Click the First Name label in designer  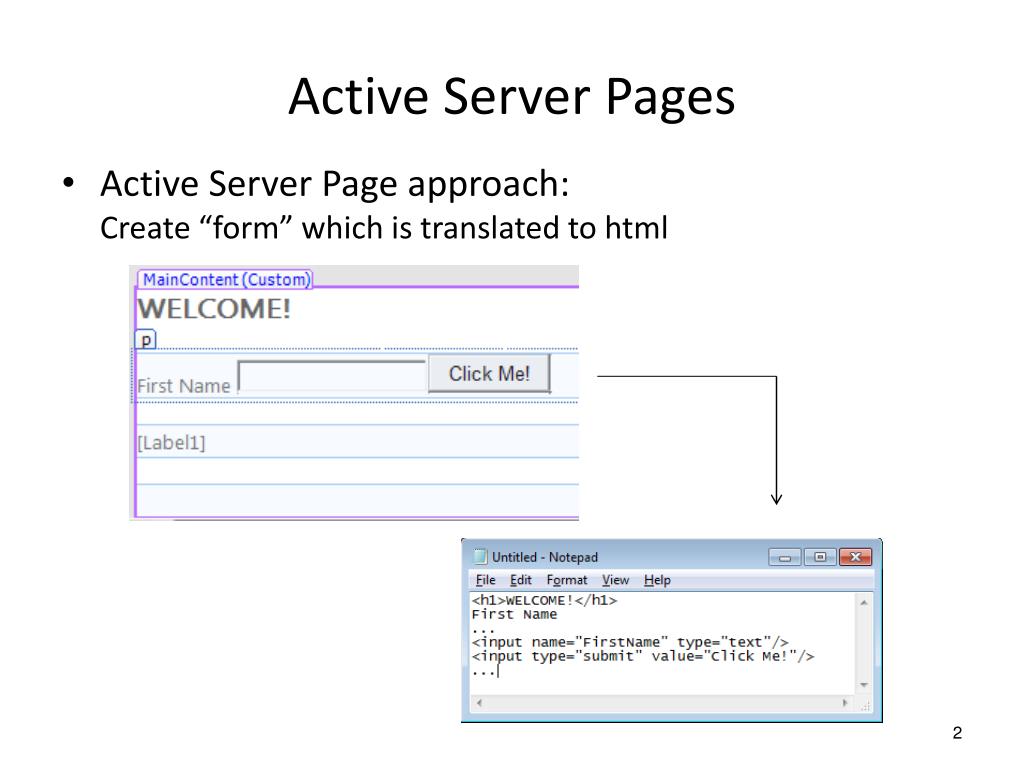pyautogui.click(x=184, y=386)
